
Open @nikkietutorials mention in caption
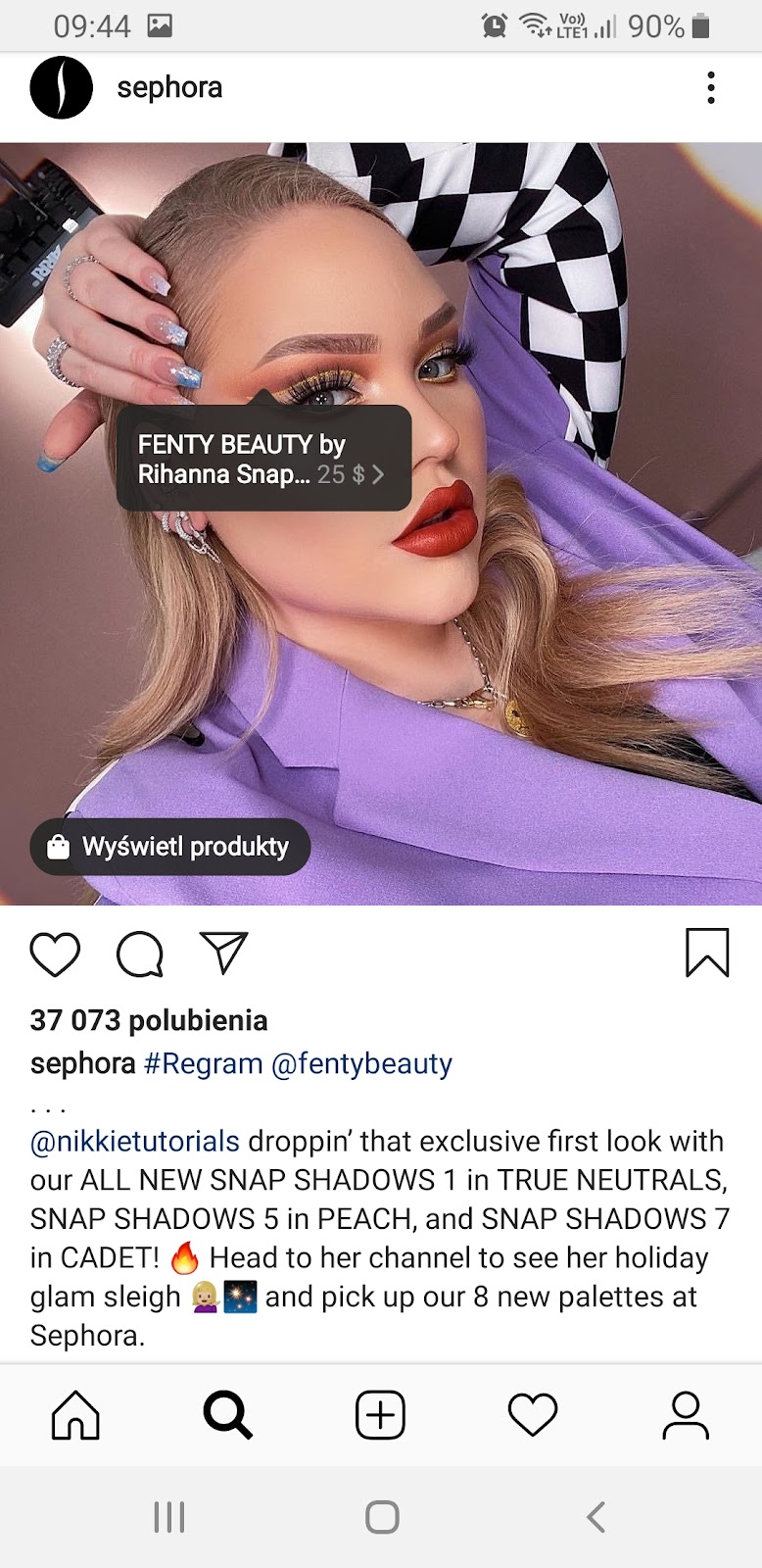[135, 1142]
